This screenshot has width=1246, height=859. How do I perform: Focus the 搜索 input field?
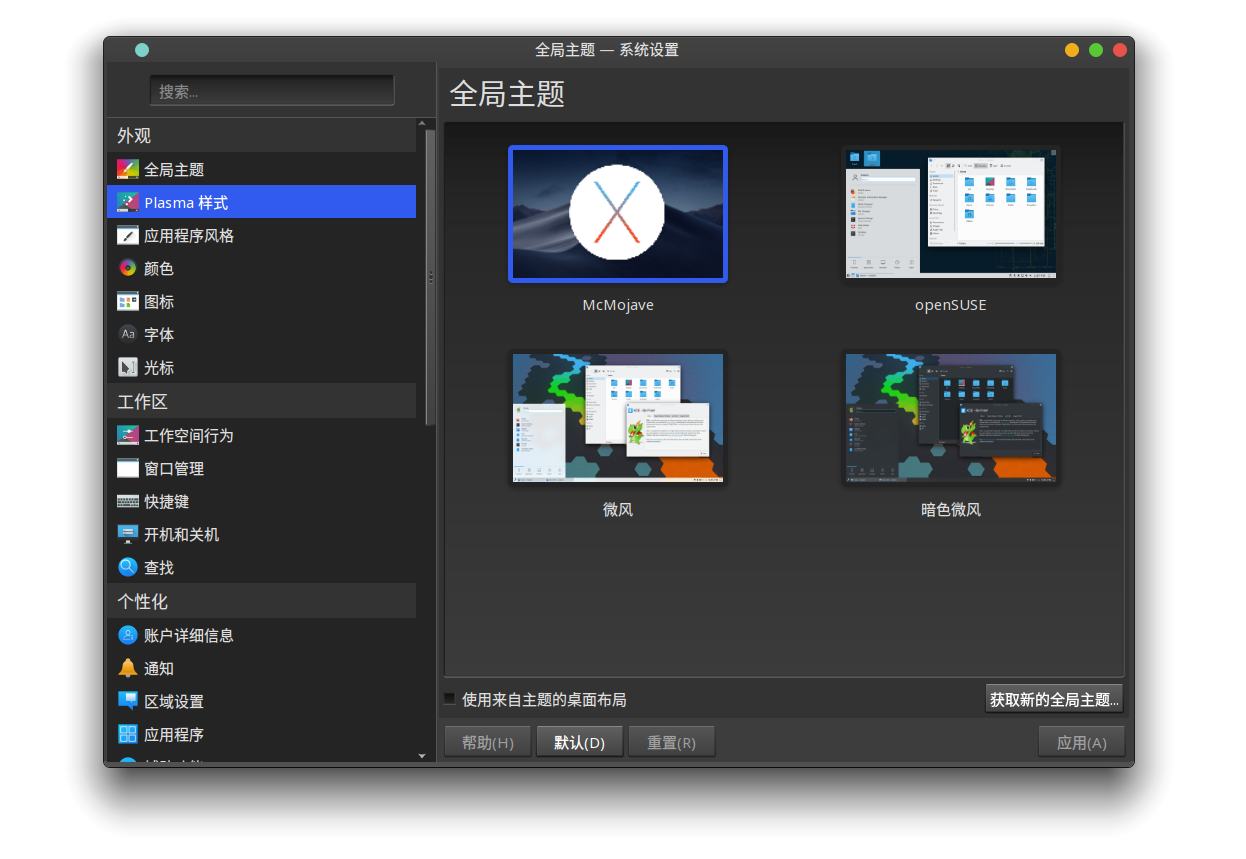[272, 91]
